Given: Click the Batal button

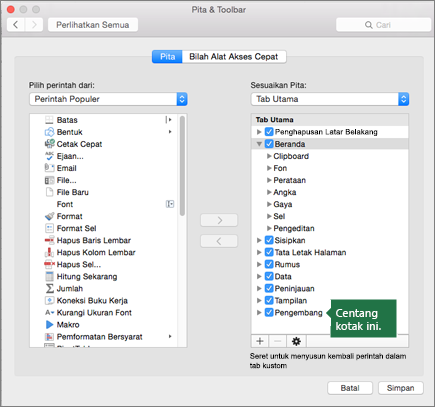Looking at the screenshot, I should [350, 388].
